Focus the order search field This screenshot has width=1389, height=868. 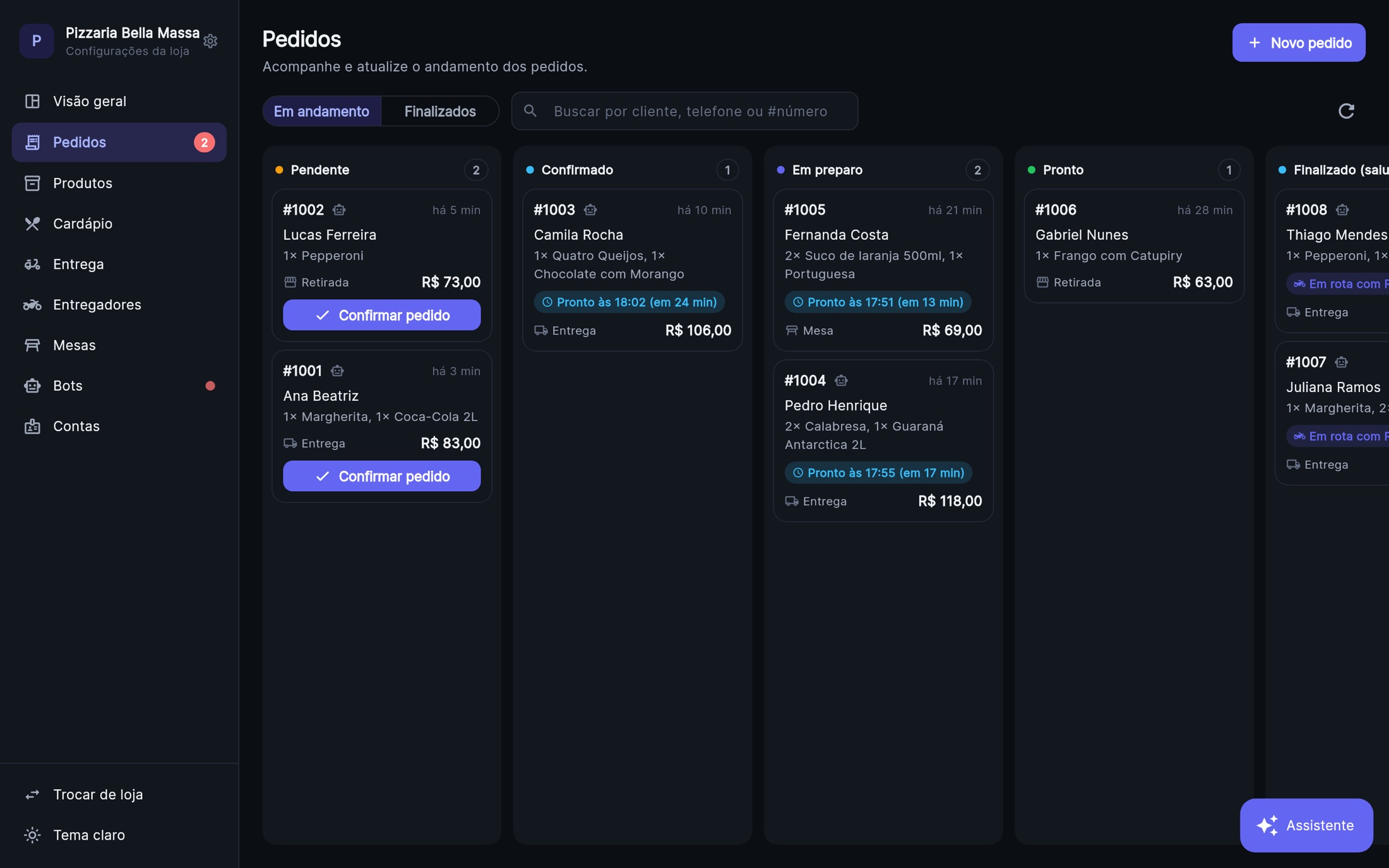coord(684,111)
